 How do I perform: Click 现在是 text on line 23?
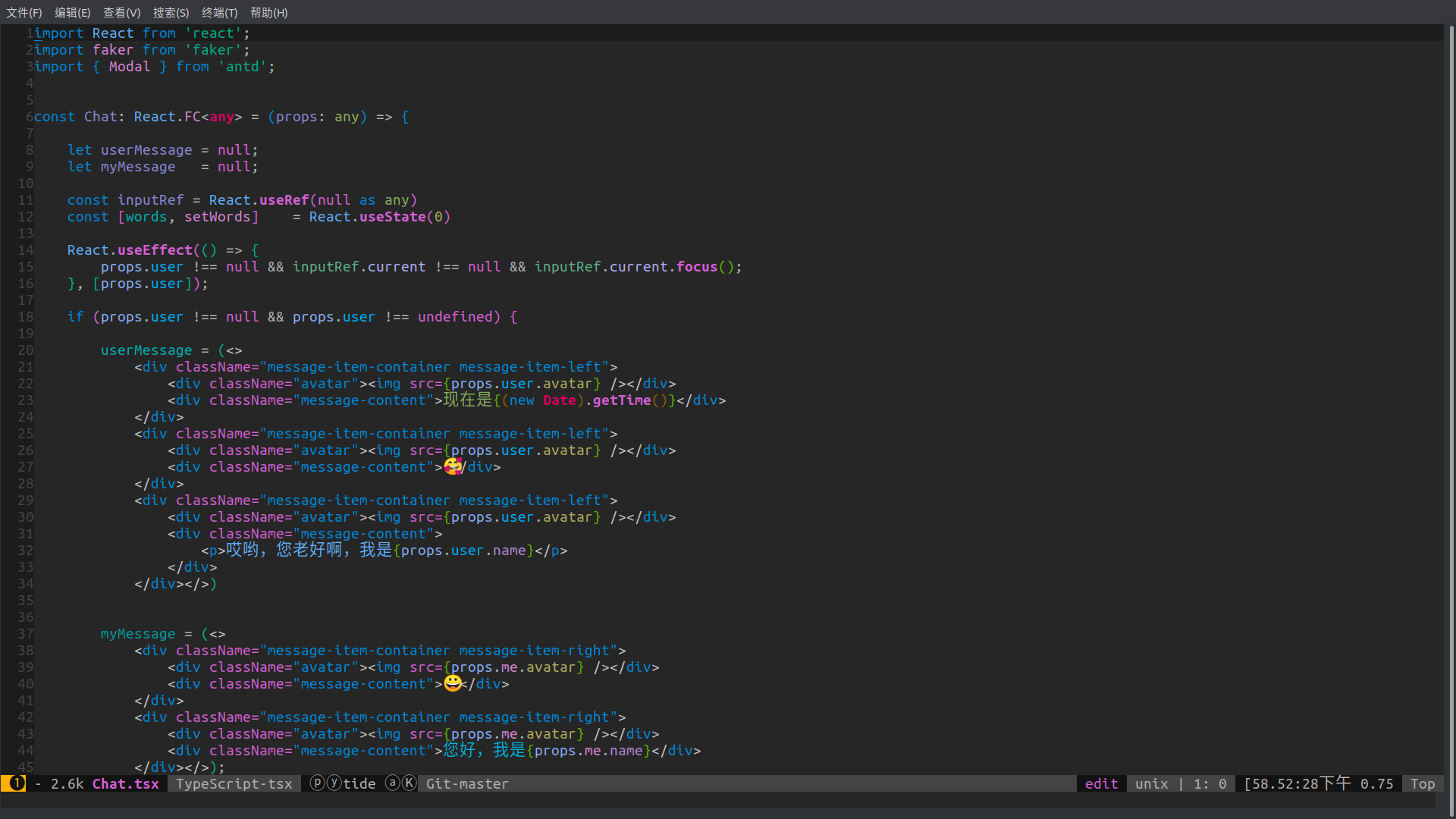coord(468,400)
